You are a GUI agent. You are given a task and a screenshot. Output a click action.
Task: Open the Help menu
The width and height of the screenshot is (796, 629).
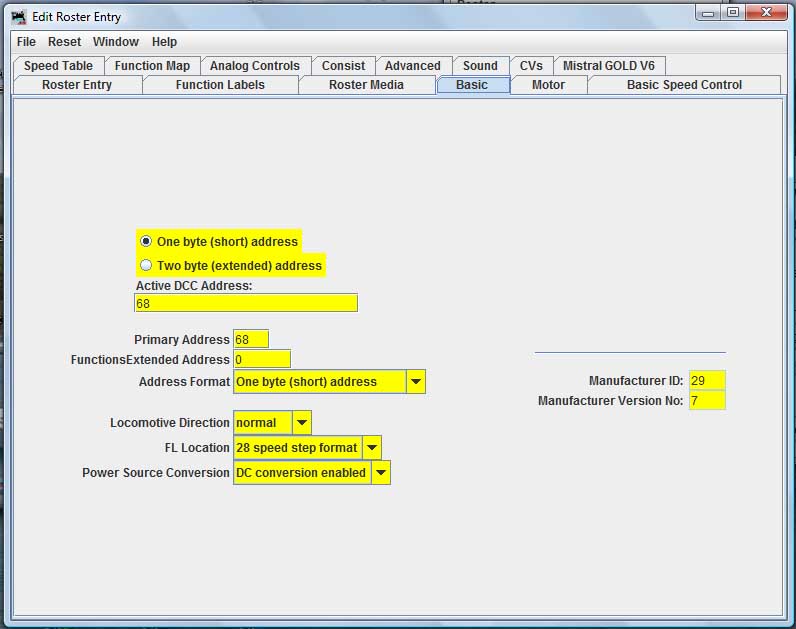click(x=164, y=42)
